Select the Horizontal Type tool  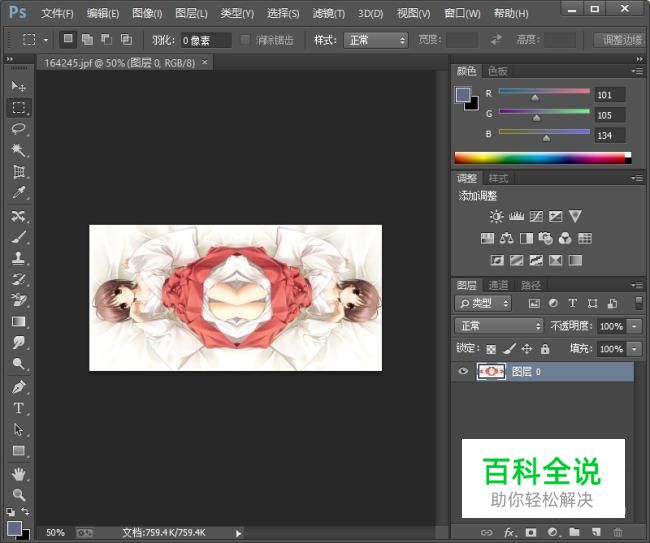18,408
